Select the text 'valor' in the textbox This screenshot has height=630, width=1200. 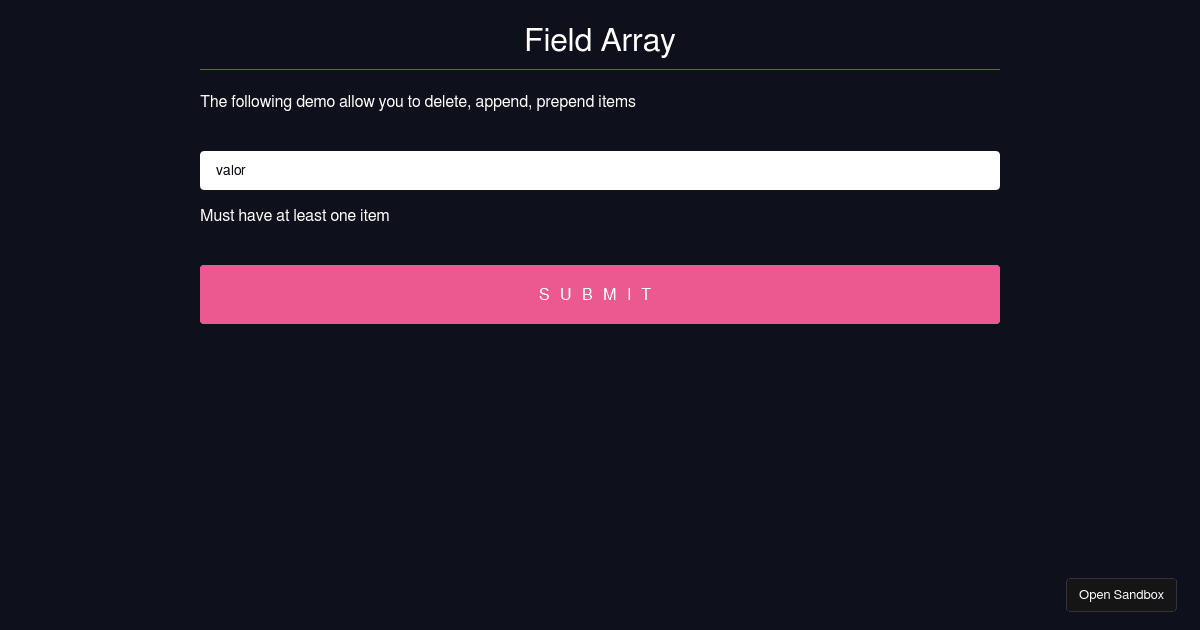pyautogui.click(x=231, y=170)
